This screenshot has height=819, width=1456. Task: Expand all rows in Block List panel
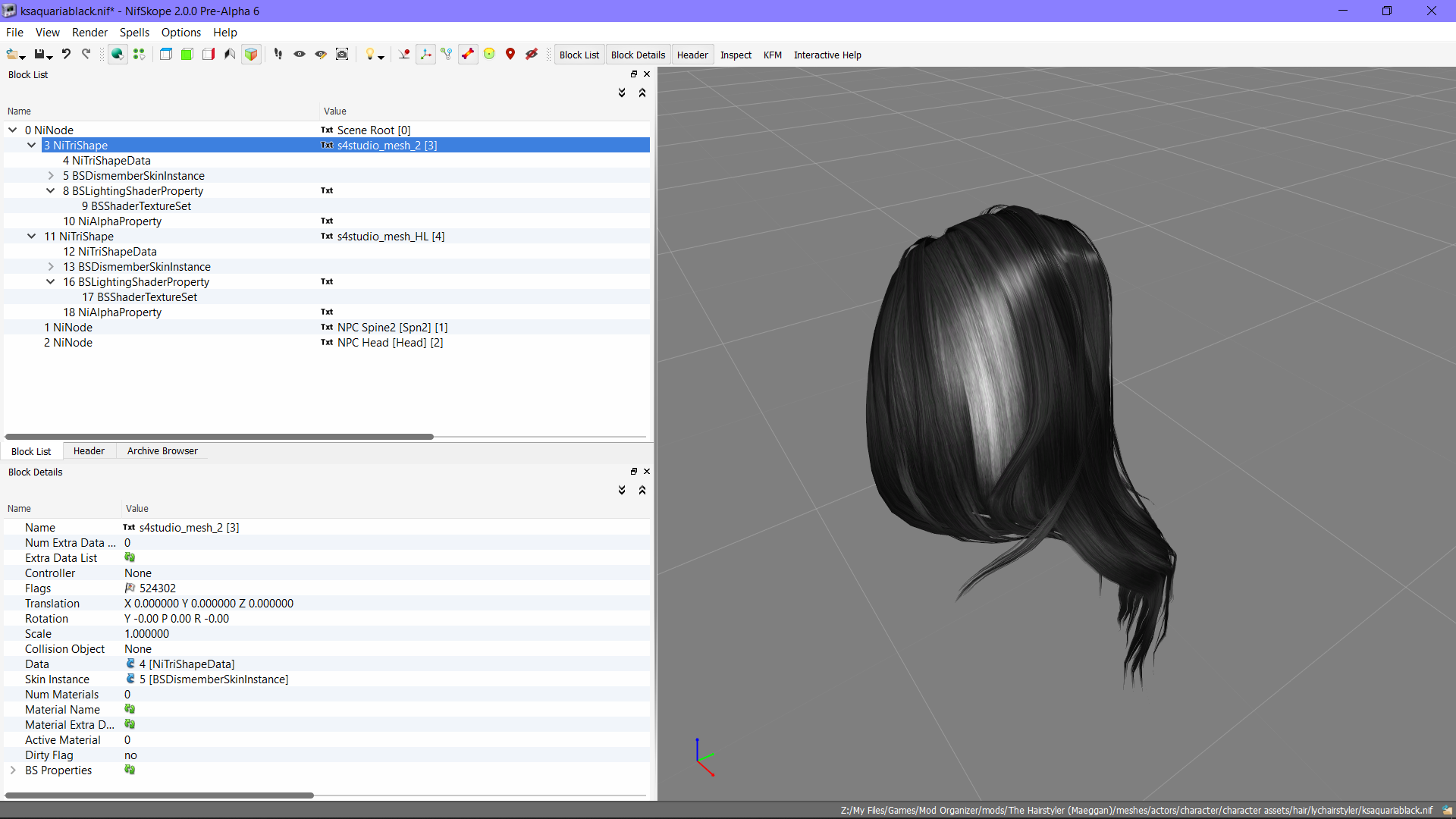pos(622,93)
